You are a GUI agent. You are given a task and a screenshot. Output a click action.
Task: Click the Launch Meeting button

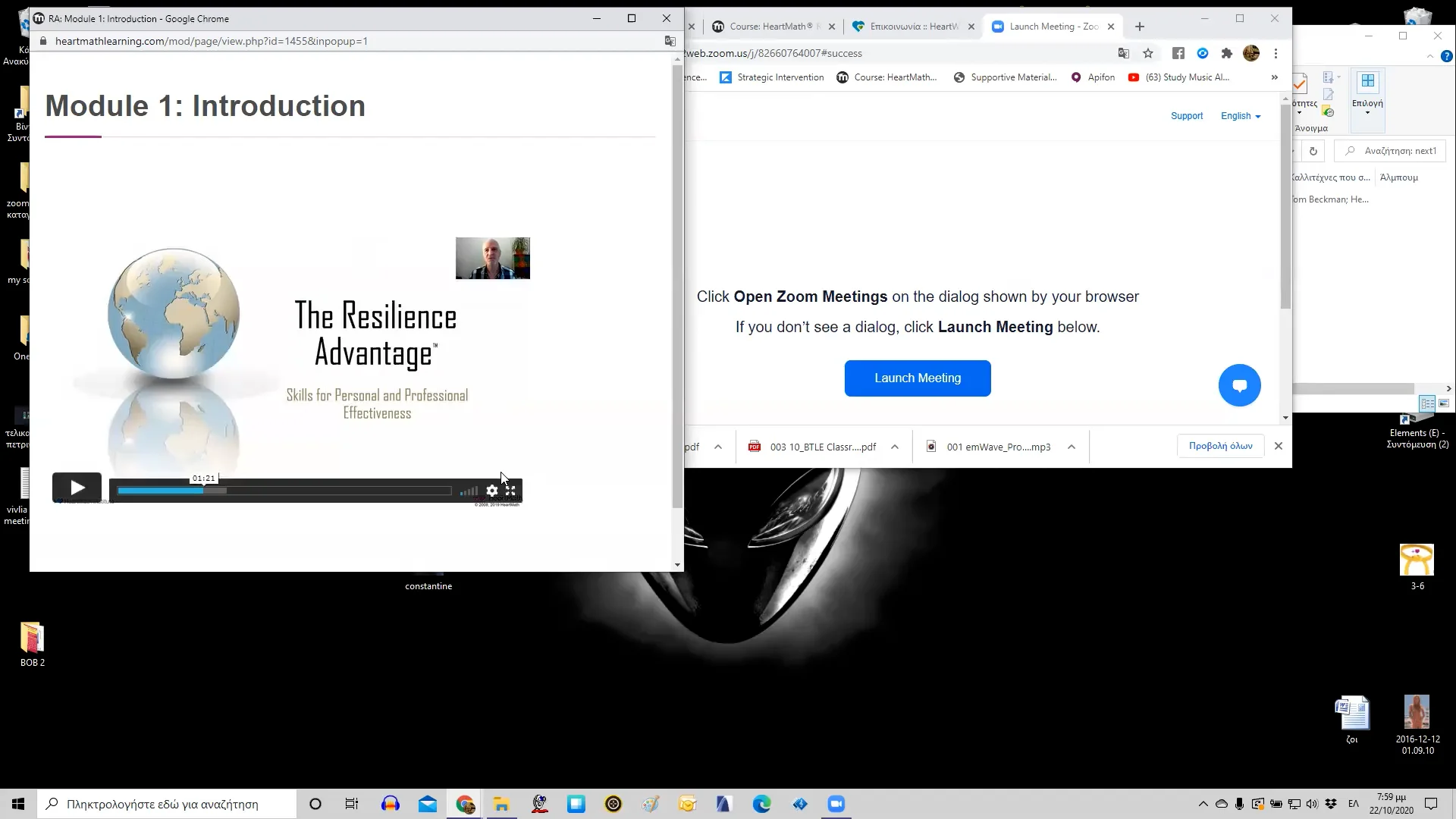click(x=918, y=378)
